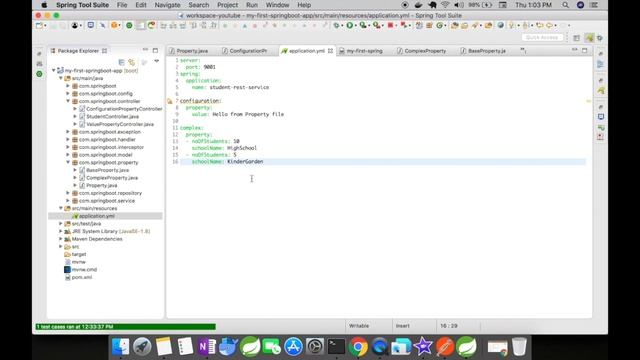Select mvnw.cmd in Package Explorer

84,269
